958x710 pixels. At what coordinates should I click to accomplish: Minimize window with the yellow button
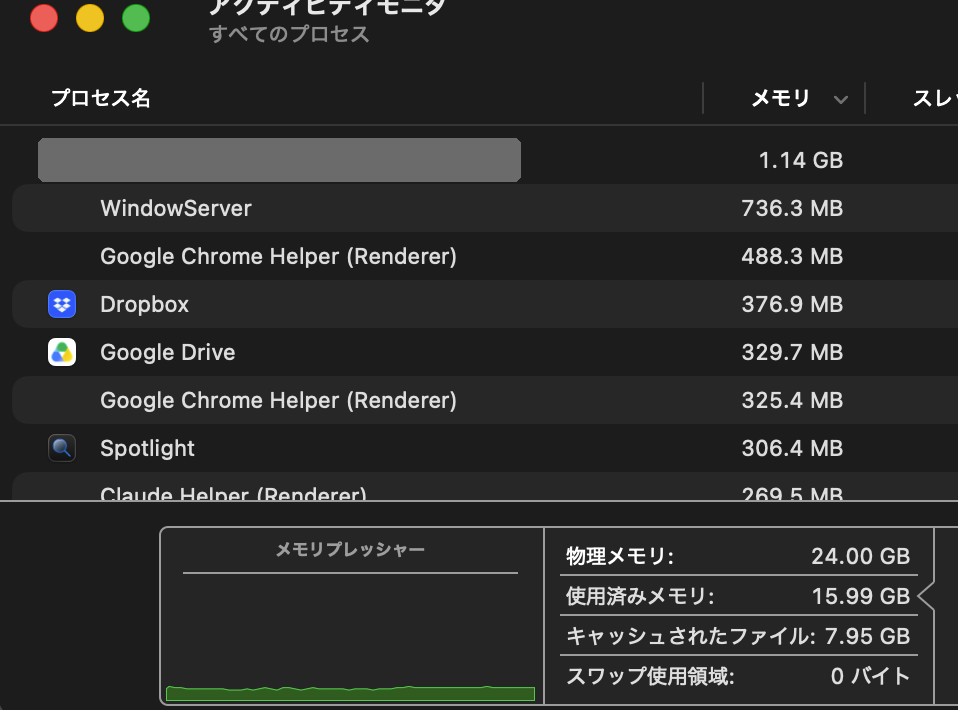(90, 18)
